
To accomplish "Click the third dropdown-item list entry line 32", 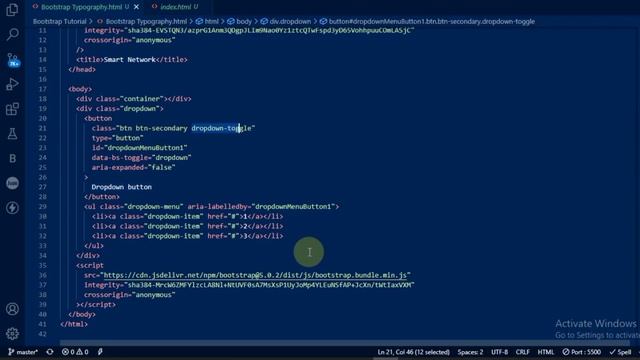I will point(187,236).
